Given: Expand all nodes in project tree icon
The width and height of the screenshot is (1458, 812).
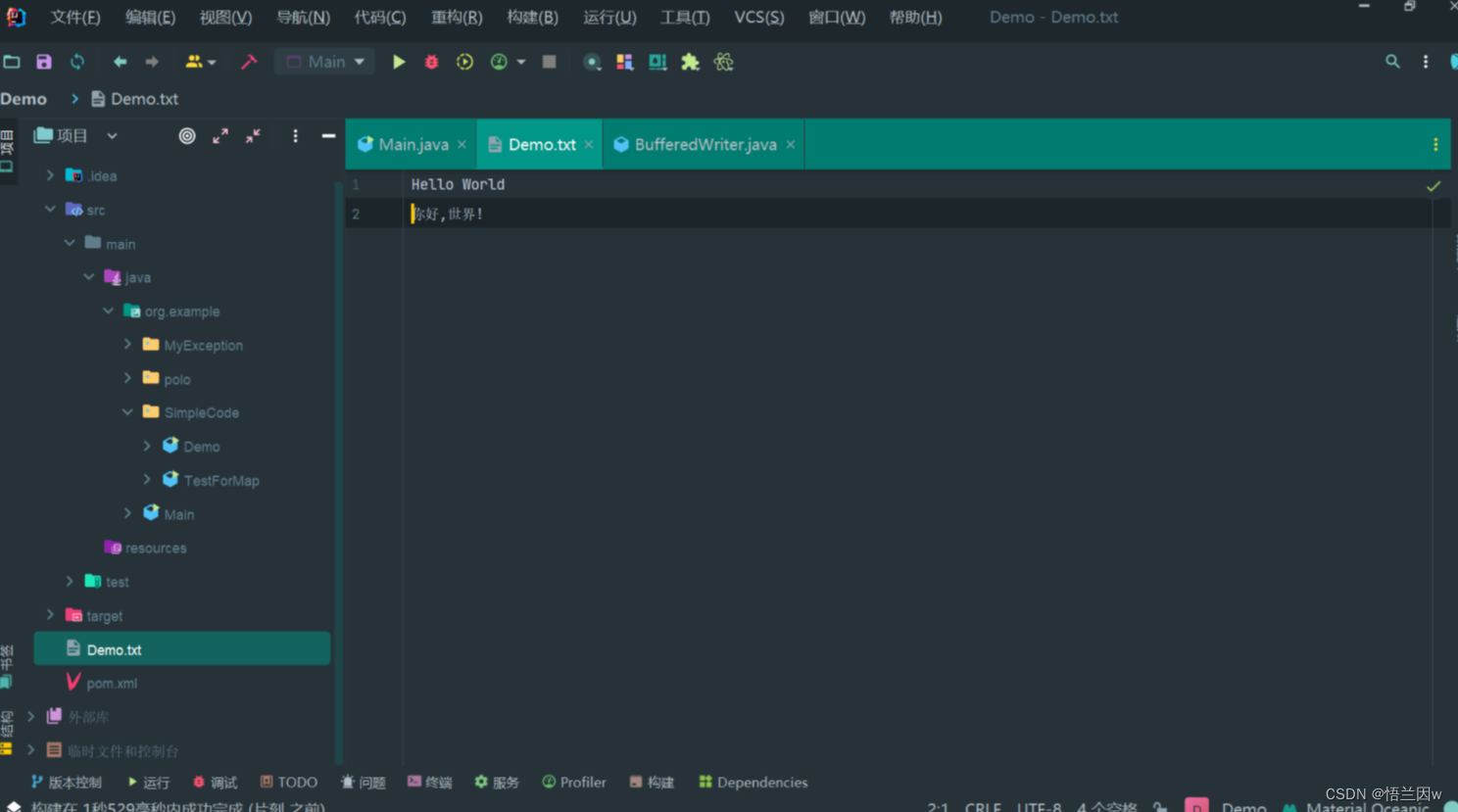Looking at the screenshot, I should pos(220,136).
